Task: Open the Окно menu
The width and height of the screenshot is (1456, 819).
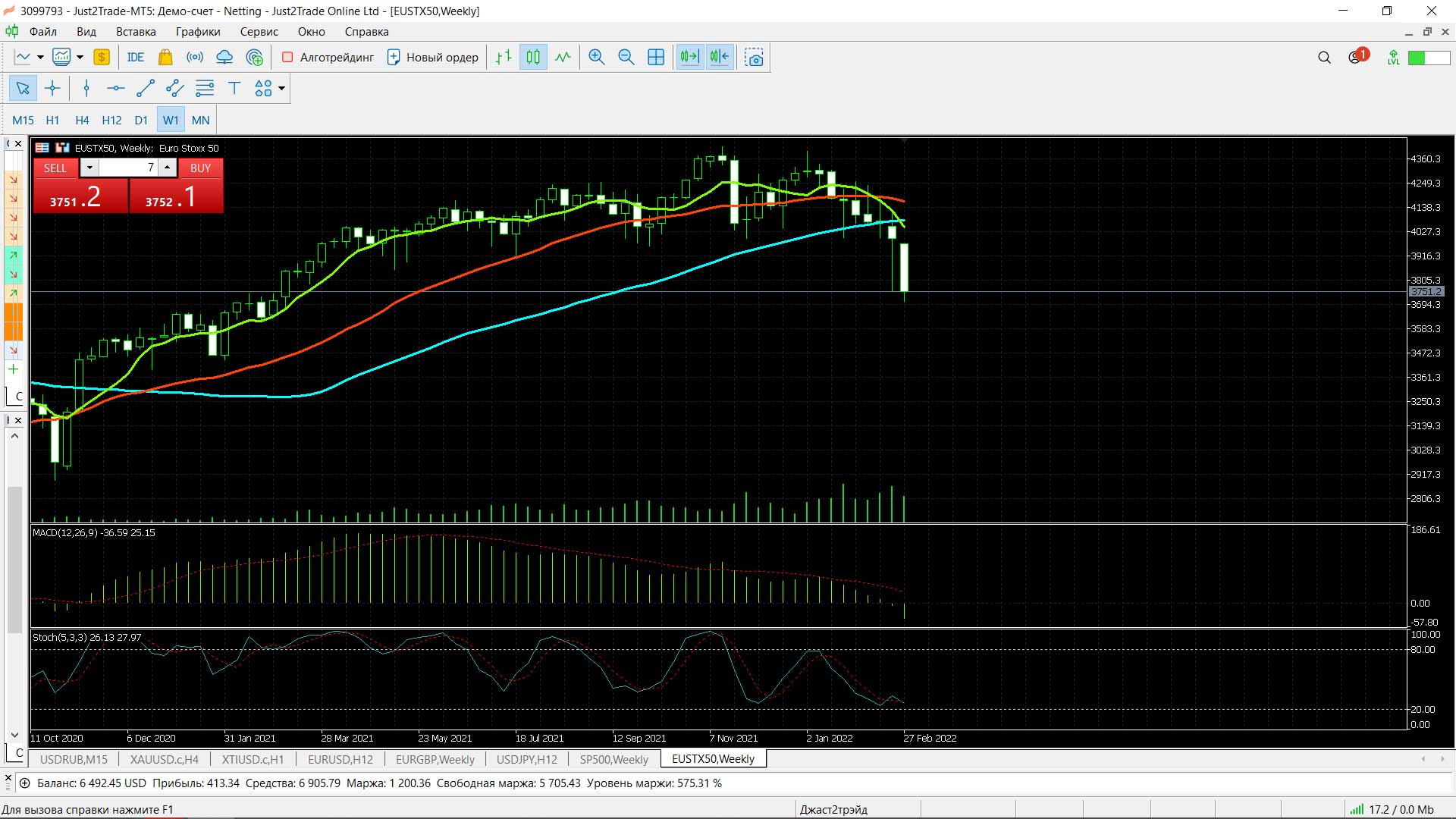Action: [311, 32]
